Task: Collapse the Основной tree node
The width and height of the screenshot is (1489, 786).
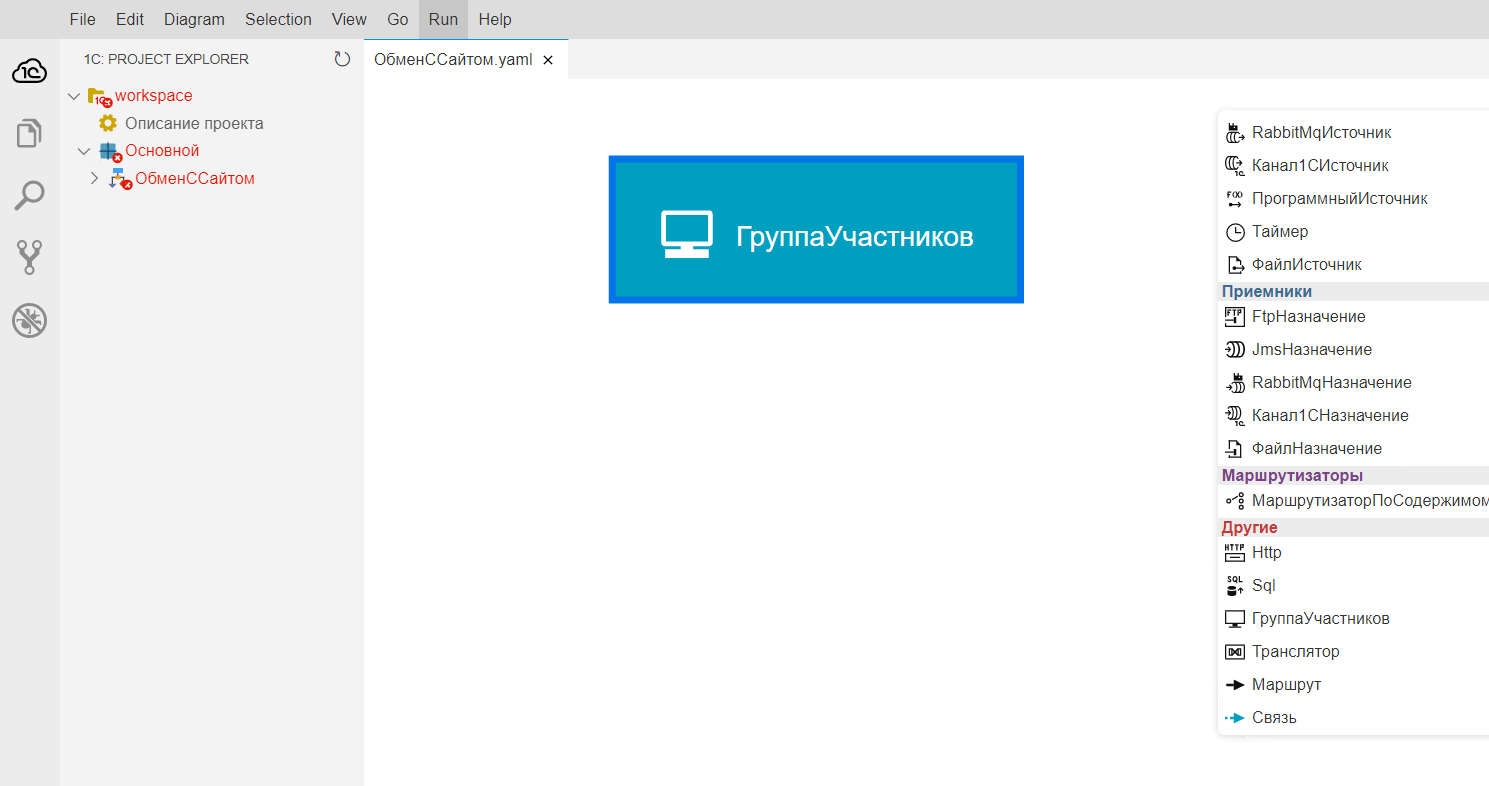Action: point(84,151)
